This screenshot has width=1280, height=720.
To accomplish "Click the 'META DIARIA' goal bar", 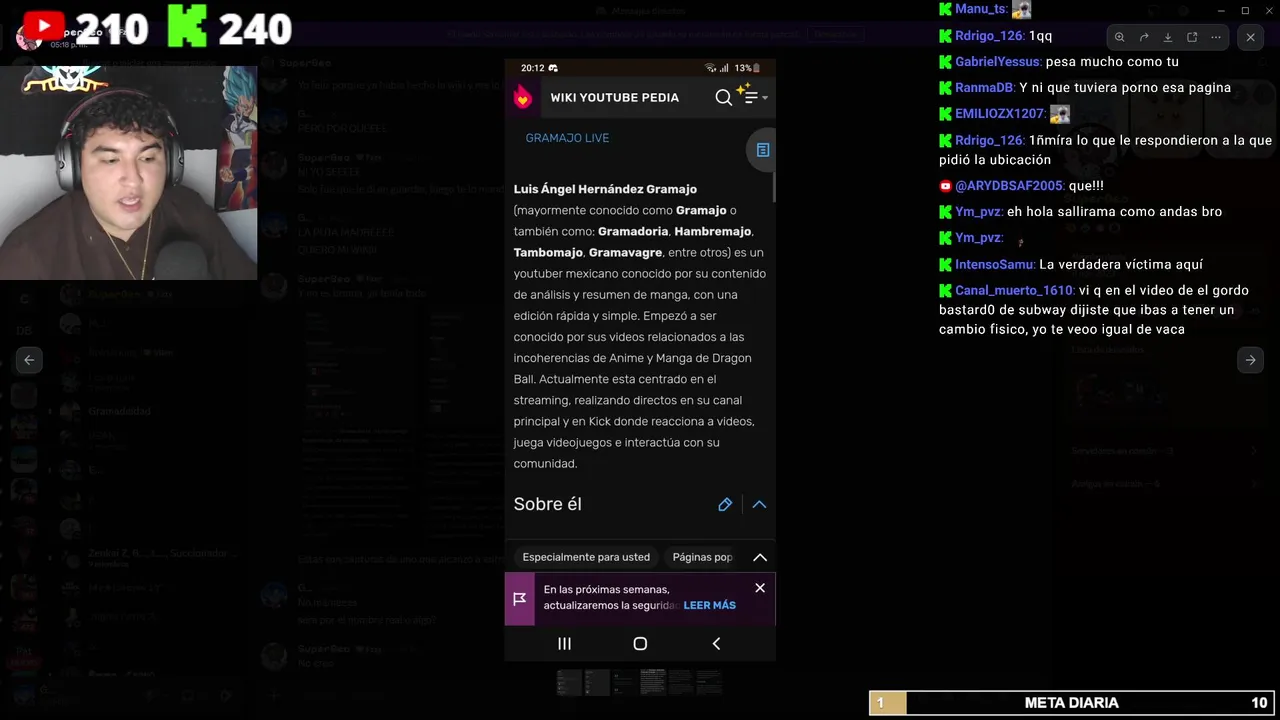I will point(1071,703).
